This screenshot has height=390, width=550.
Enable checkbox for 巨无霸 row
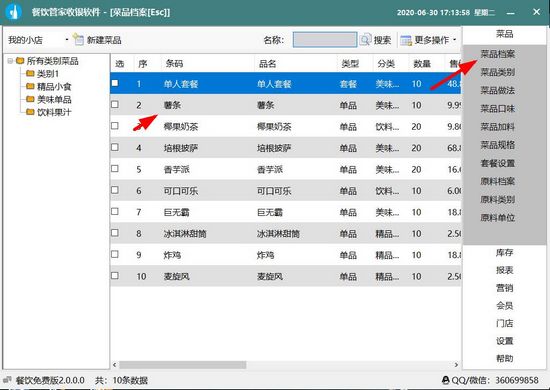coord(115,211)
